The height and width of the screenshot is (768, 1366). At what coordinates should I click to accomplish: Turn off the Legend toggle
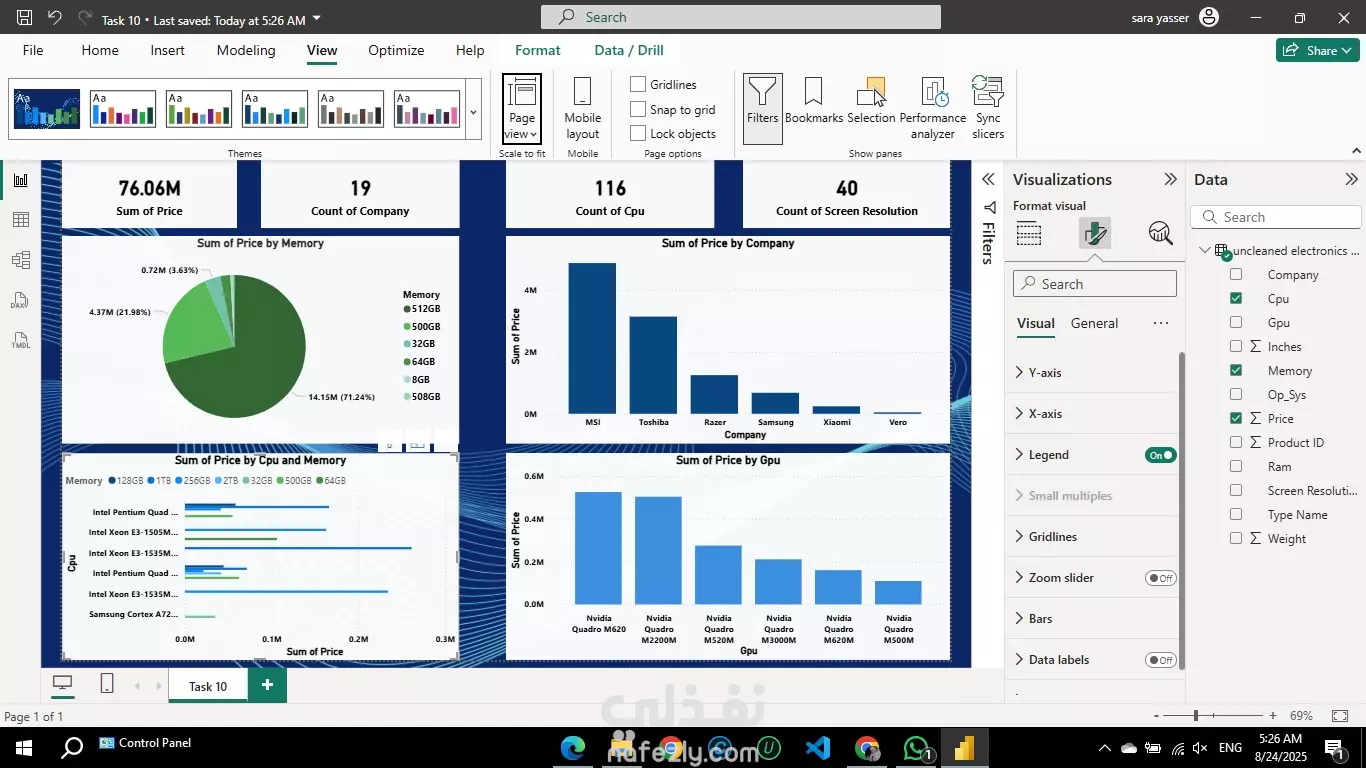click(x=1161, y=455)
